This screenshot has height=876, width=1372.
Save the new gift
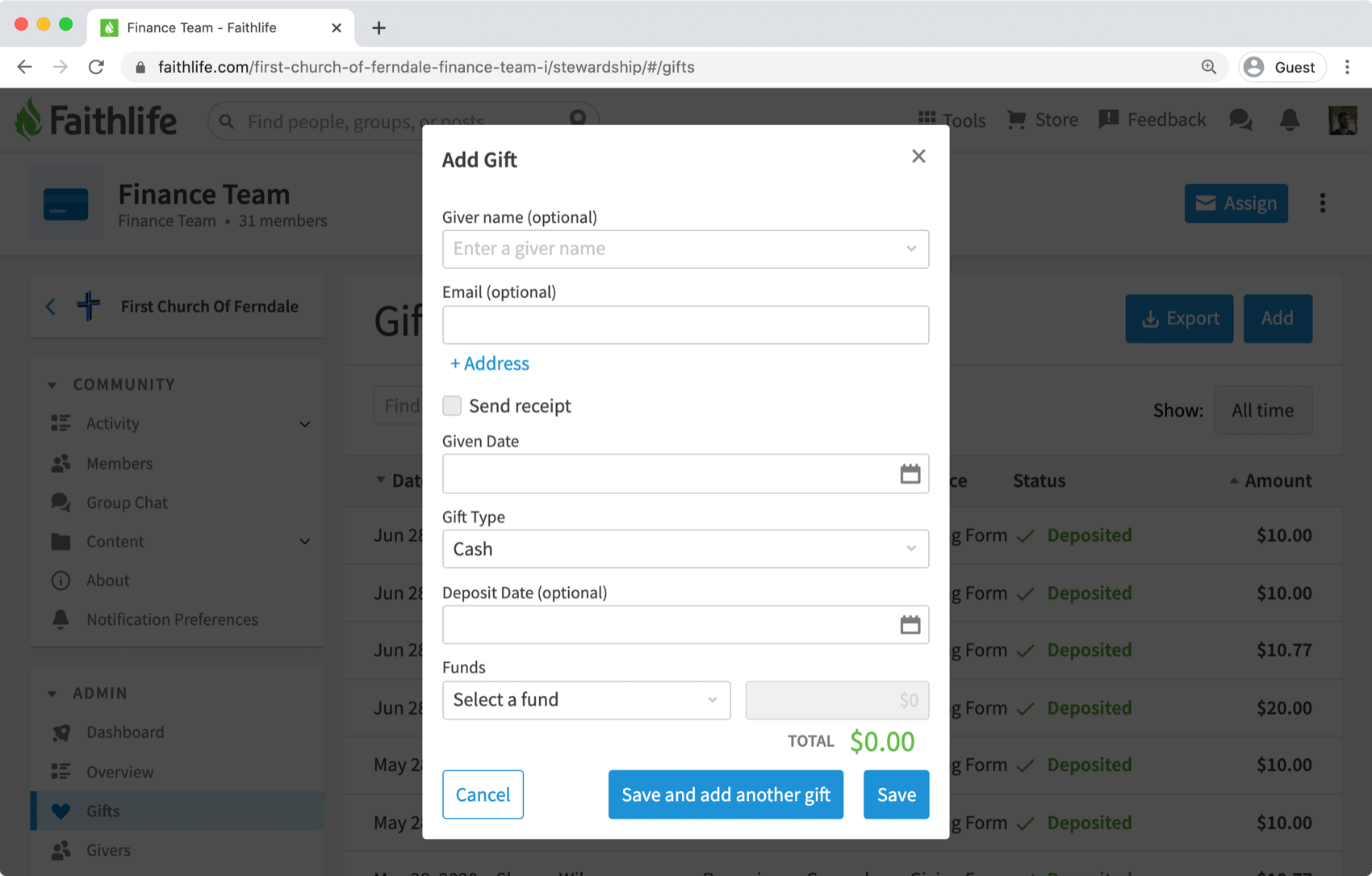(896, 794)
